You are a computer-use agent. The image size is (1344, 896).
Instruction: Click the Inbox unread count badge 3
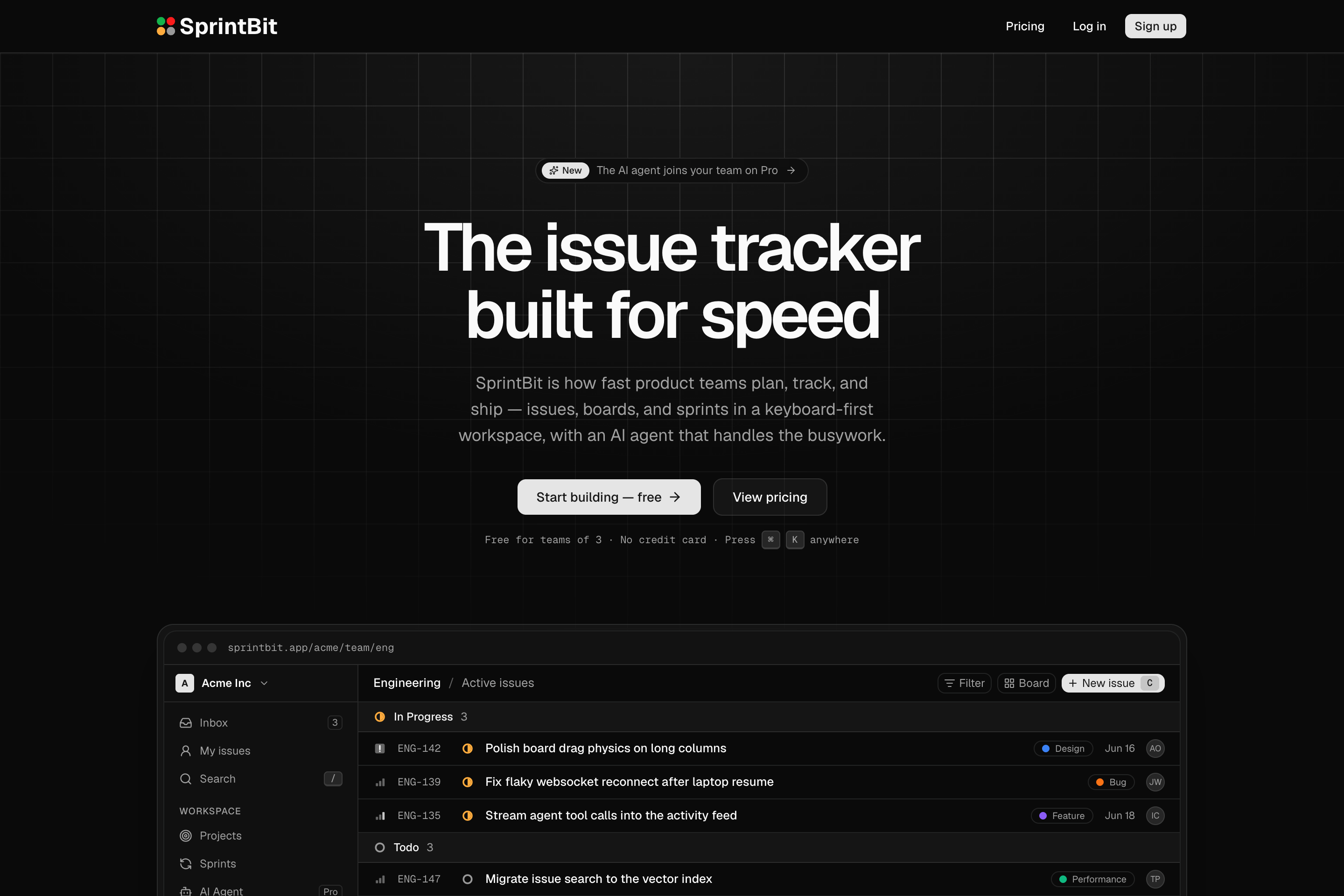click(x=335, y=723)
